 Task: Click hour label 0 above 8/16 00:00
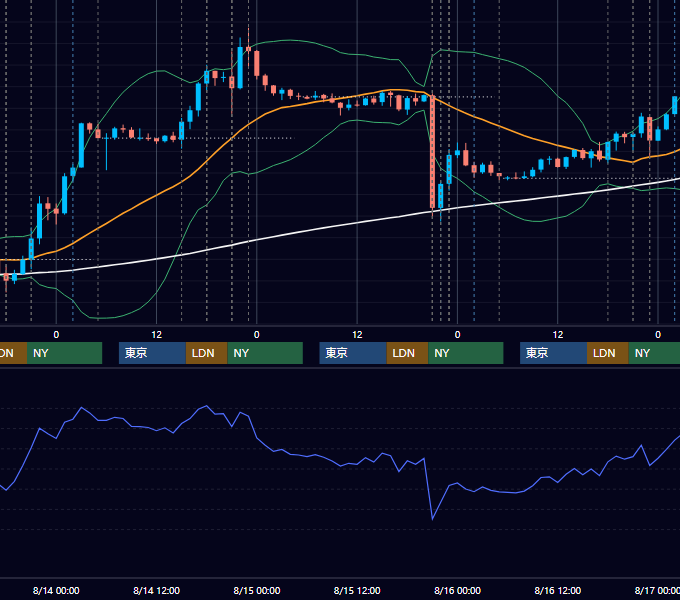click(x=457, y=335)
